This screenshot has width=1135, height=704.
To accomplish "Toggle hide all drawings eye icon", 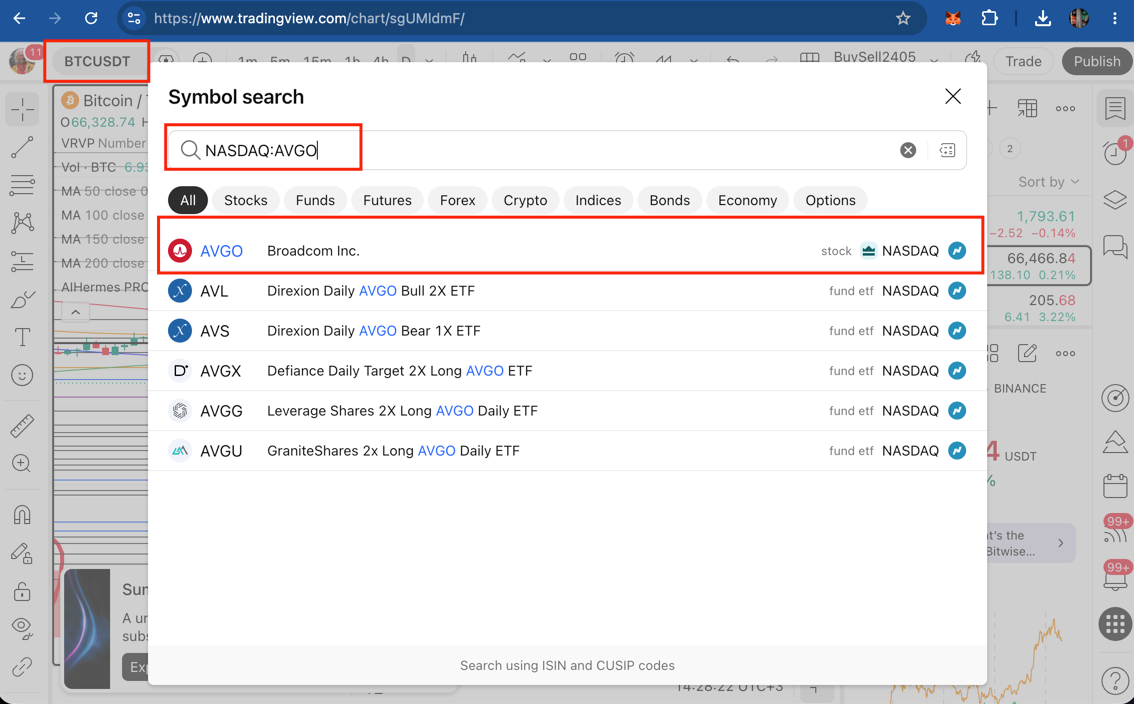I will point(22,628).
